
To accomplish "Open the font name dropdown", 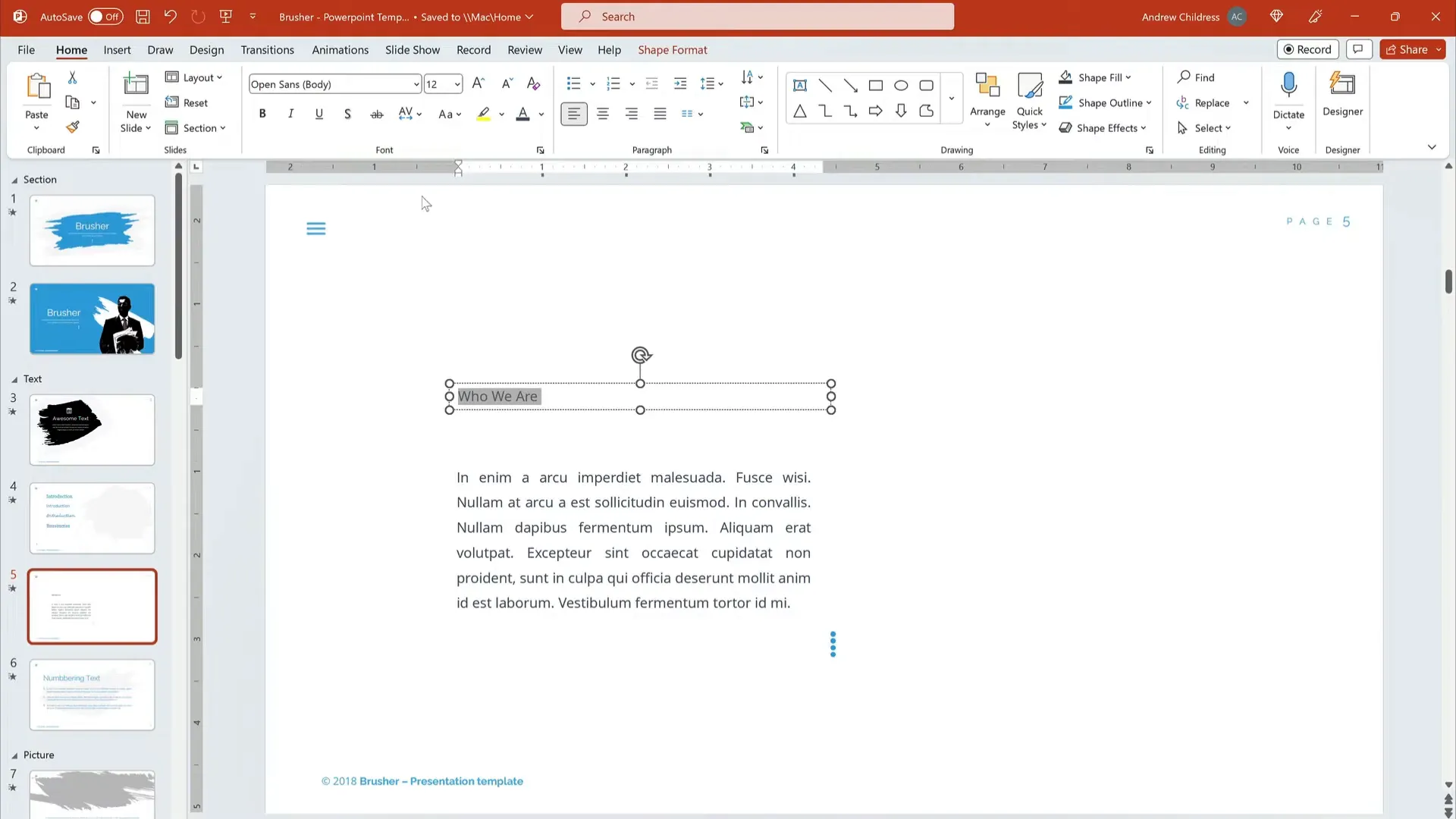I will 416,84.
